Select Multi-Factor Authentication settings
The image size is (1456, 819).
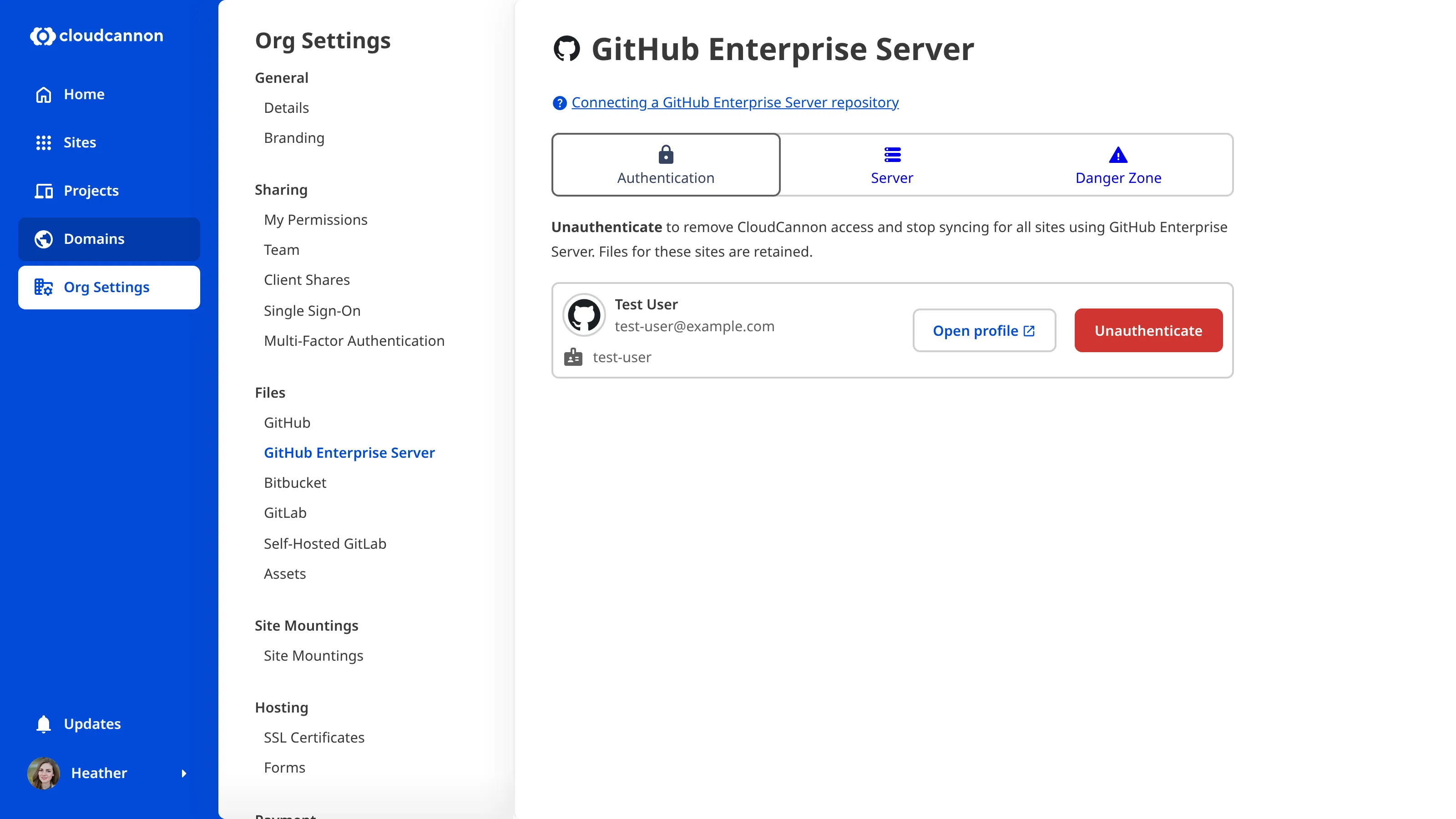pos(354,340)
